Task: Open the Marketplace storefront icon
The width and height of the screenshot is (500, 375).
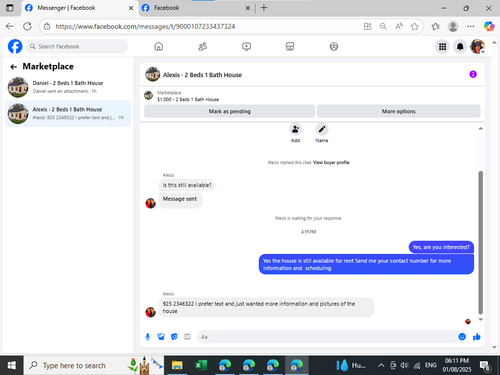Action: pos(290,46)
